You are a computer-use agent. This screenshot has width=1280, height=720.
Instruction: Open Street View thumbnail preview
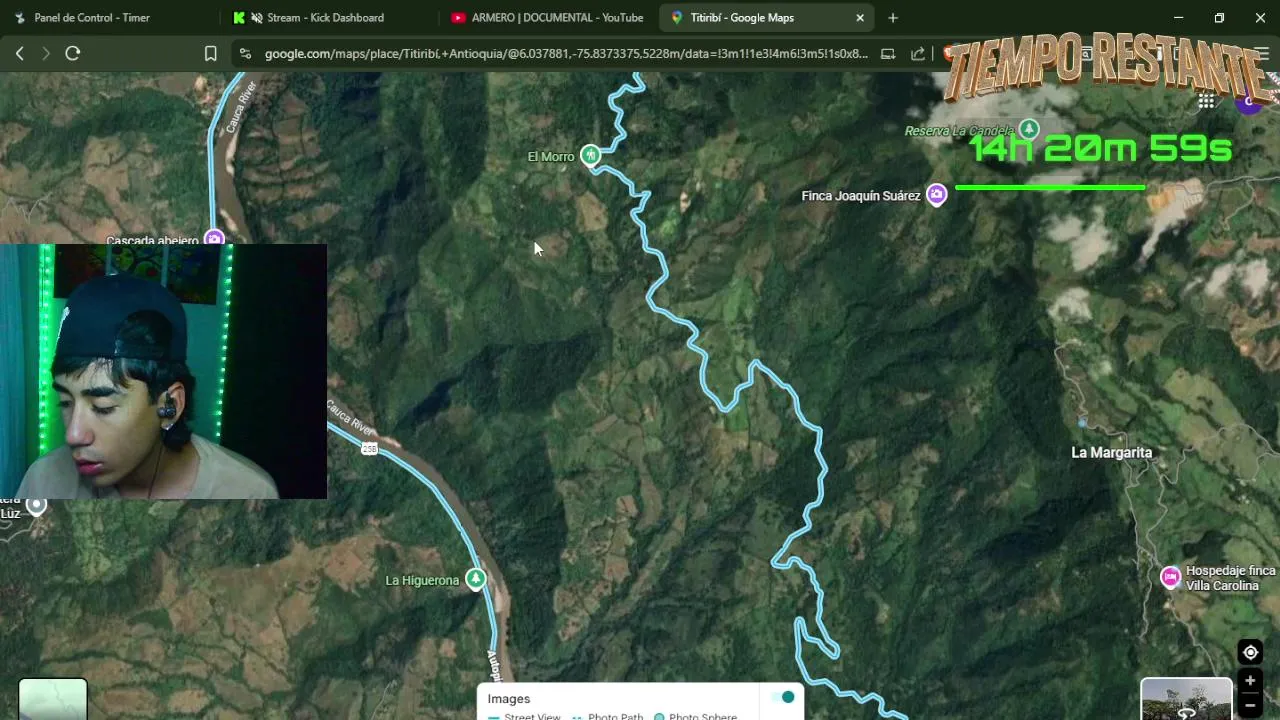click(1187, 699)
